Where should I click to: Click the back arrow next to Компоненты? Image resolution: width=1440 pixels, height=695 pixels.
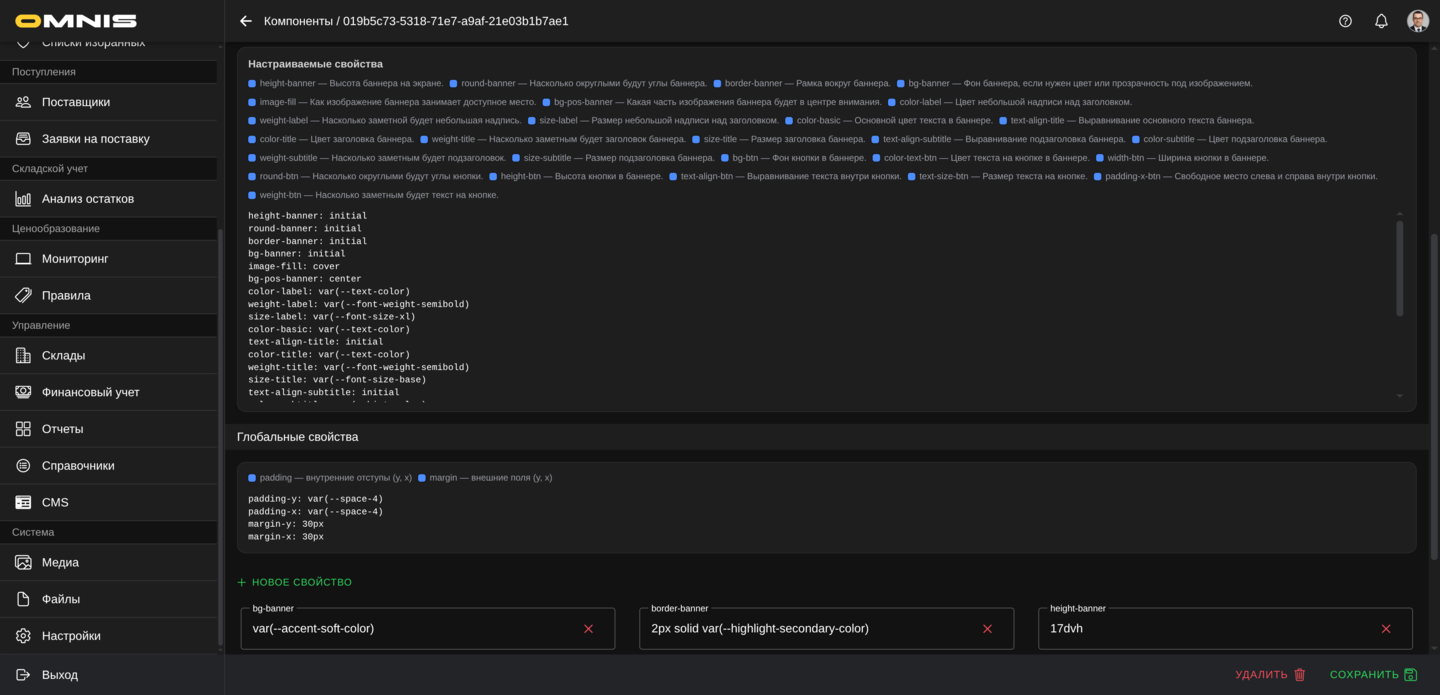pyautogui.click(x=246, y=21)
